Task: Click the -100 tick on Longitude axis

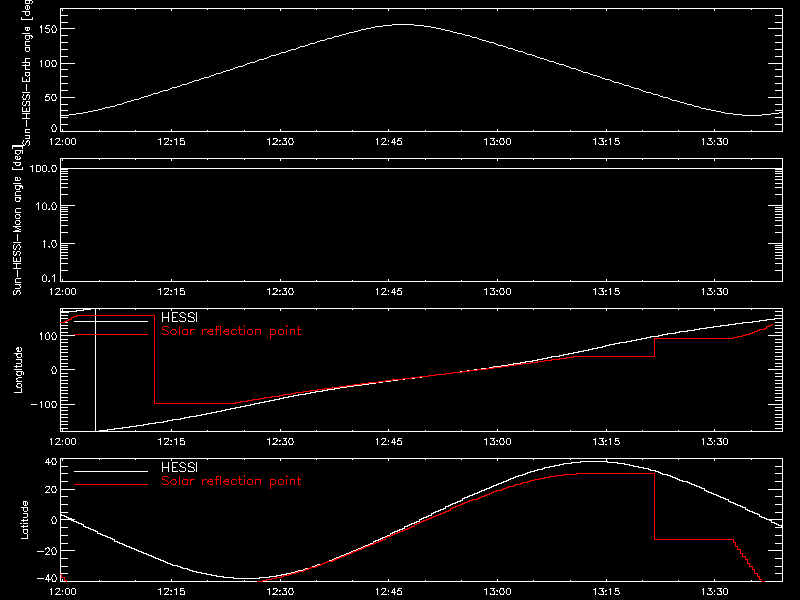Action: pos(44,404)
